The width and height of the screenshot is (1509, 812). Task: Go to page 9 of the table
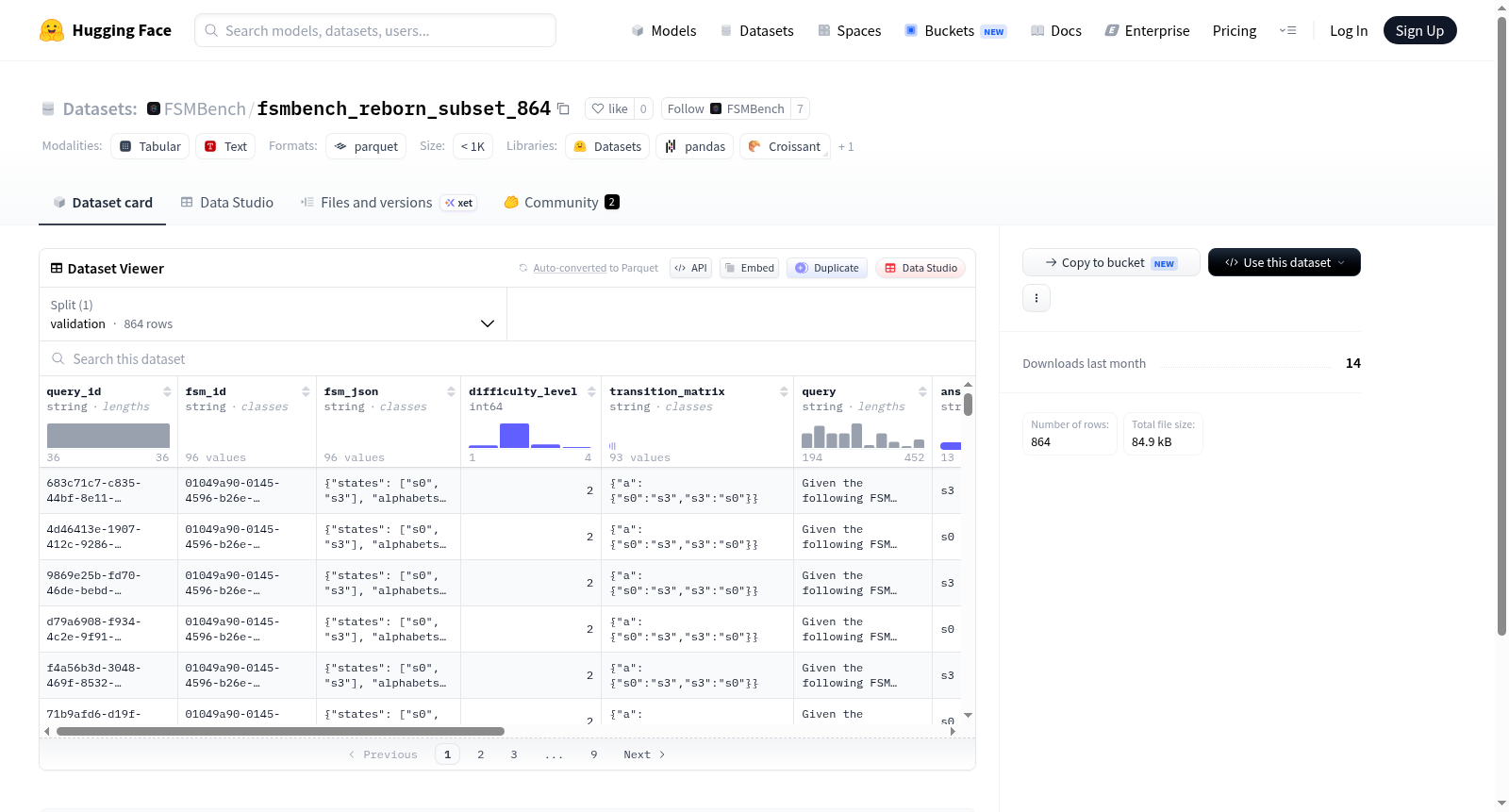(594, 754)
